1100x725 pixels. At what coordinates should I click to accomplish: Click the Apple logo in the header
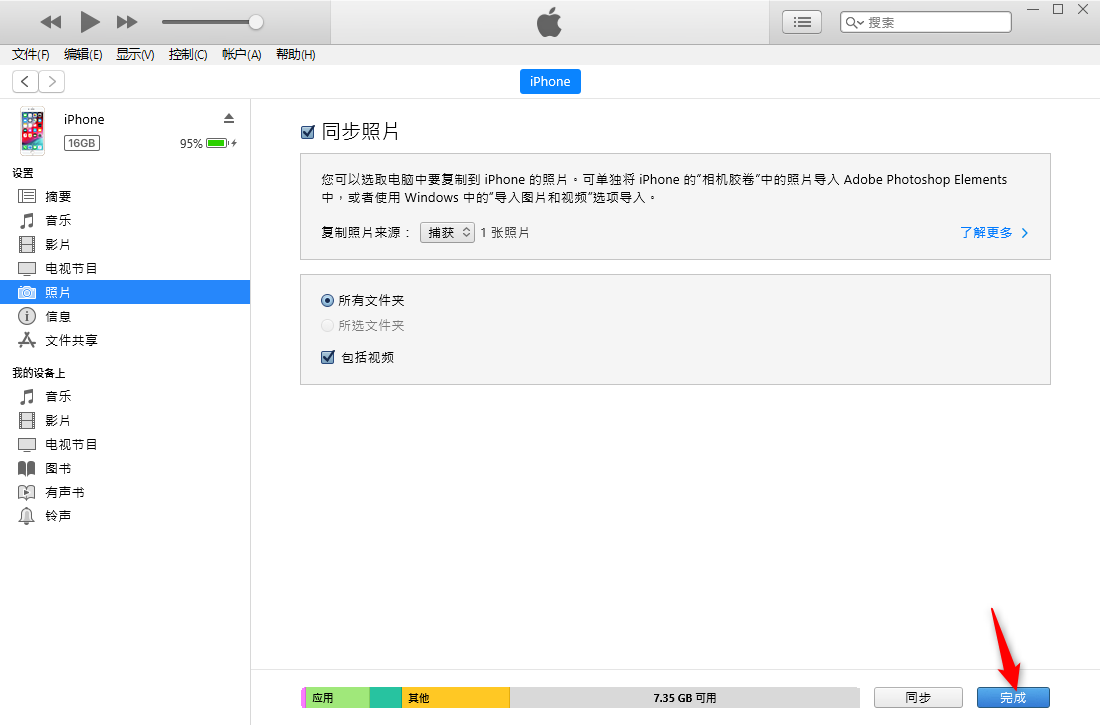(x=549, y=22)
